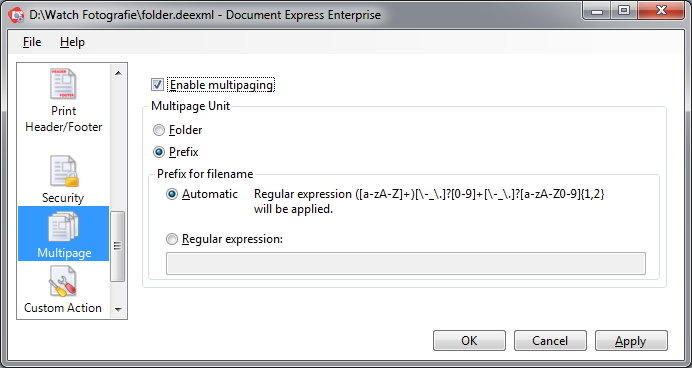692x368 pixels.
Task: Select the Folder radio button
Action: [158, 130]
